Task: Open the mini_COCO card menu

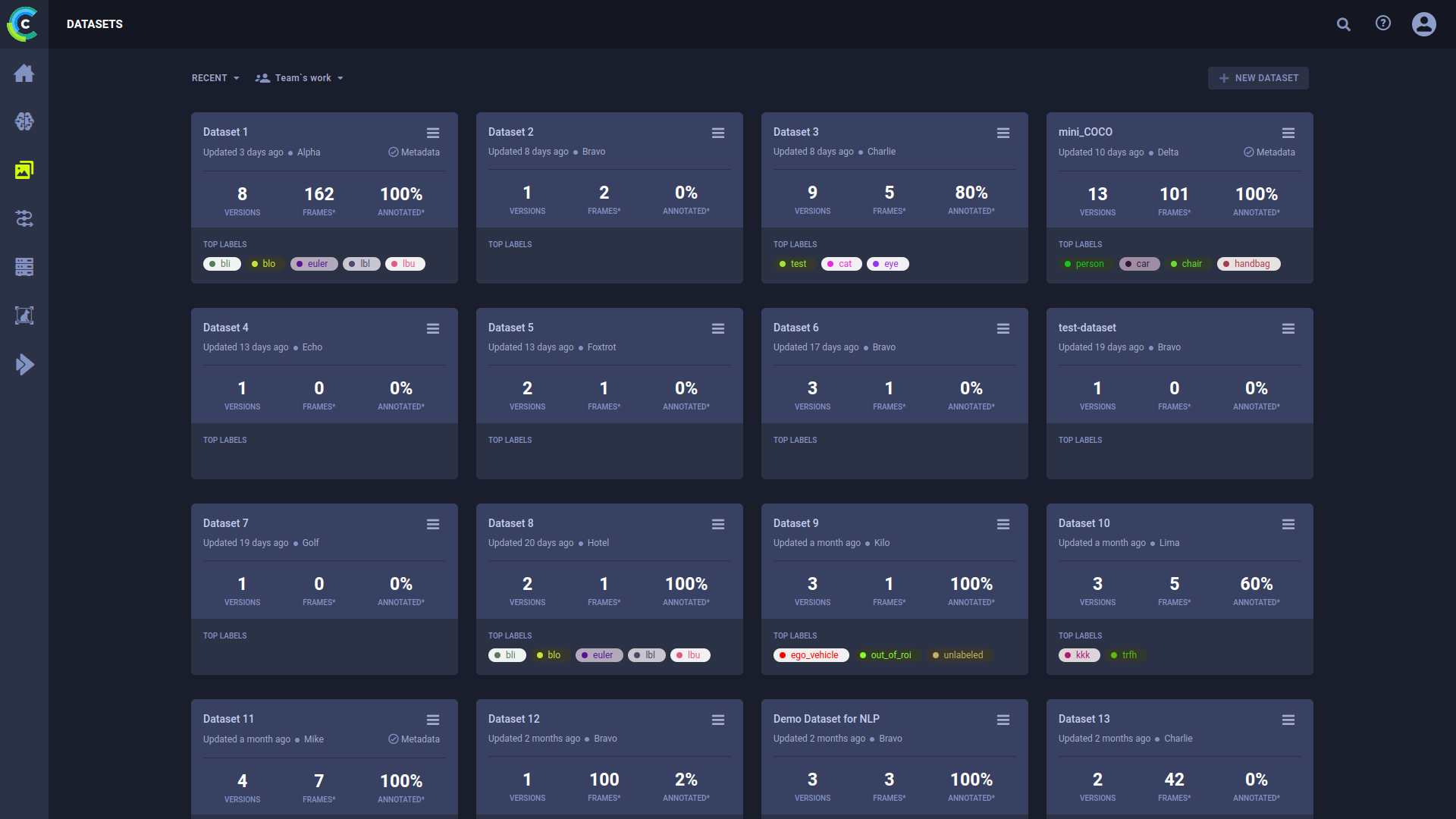Action: coord(1288,133)
